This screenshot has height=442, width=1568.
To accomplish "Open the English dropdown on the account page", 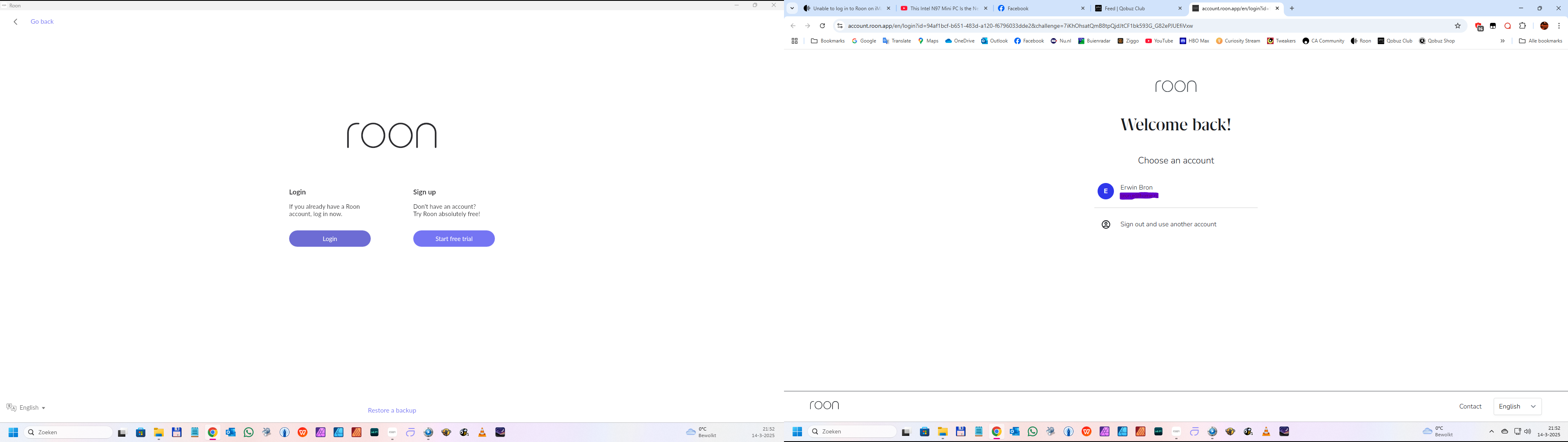I will [1517, 406].
